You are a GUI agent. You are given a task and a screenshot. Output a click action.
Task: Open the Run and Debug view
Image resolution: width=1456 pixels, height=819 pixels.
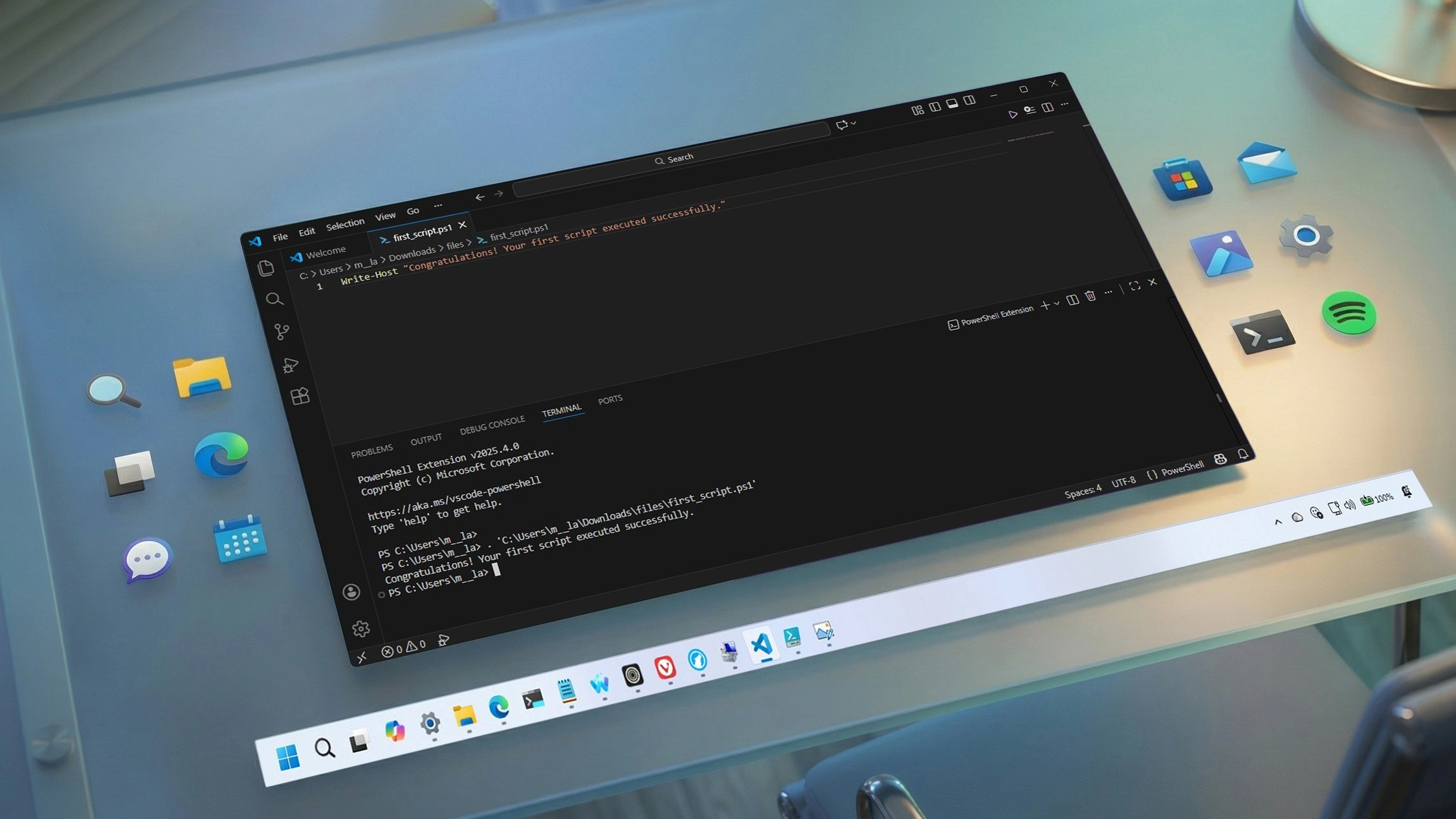[290, 366]
